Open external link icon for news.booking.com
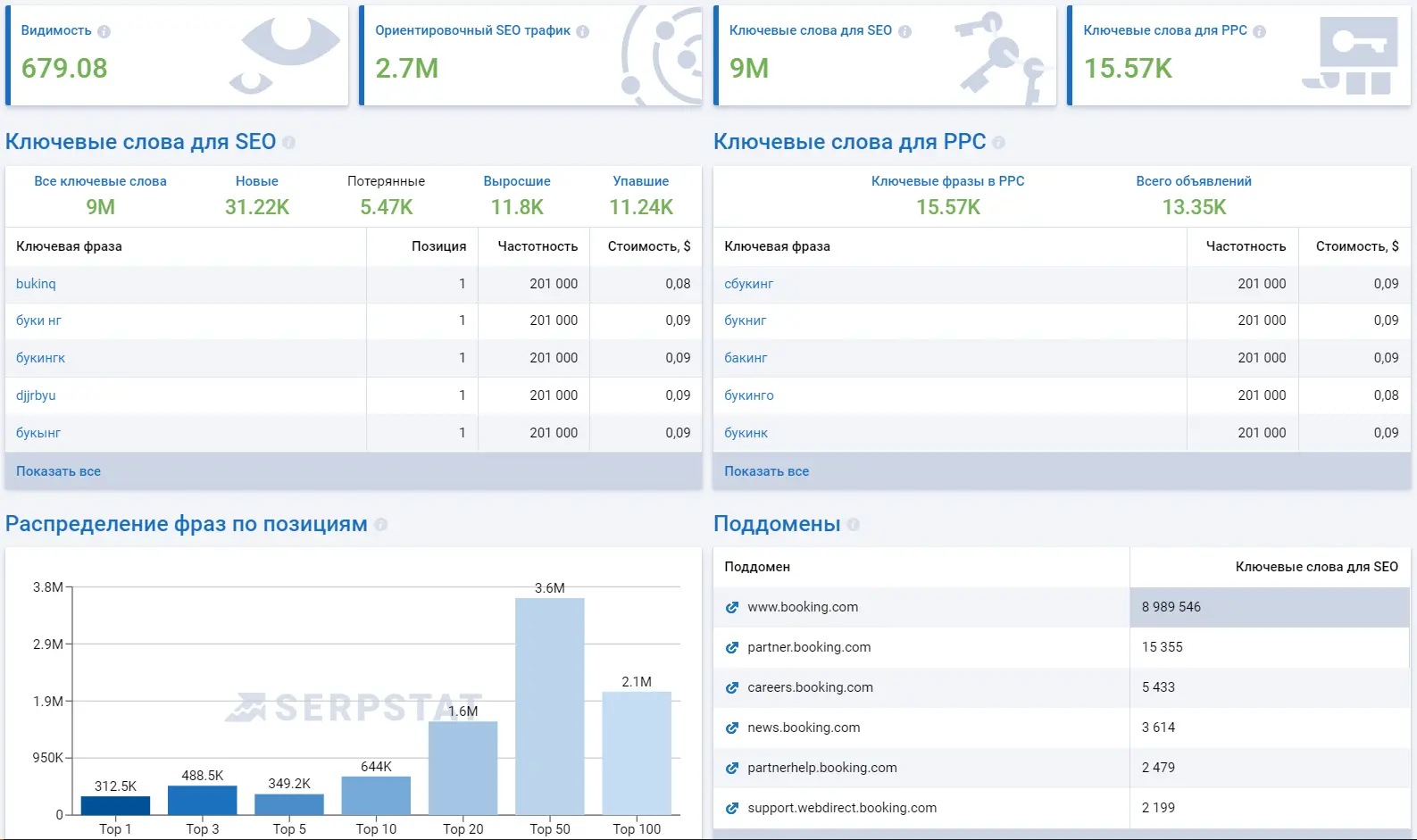1417x840 pixels. click(x=732, y=728)
